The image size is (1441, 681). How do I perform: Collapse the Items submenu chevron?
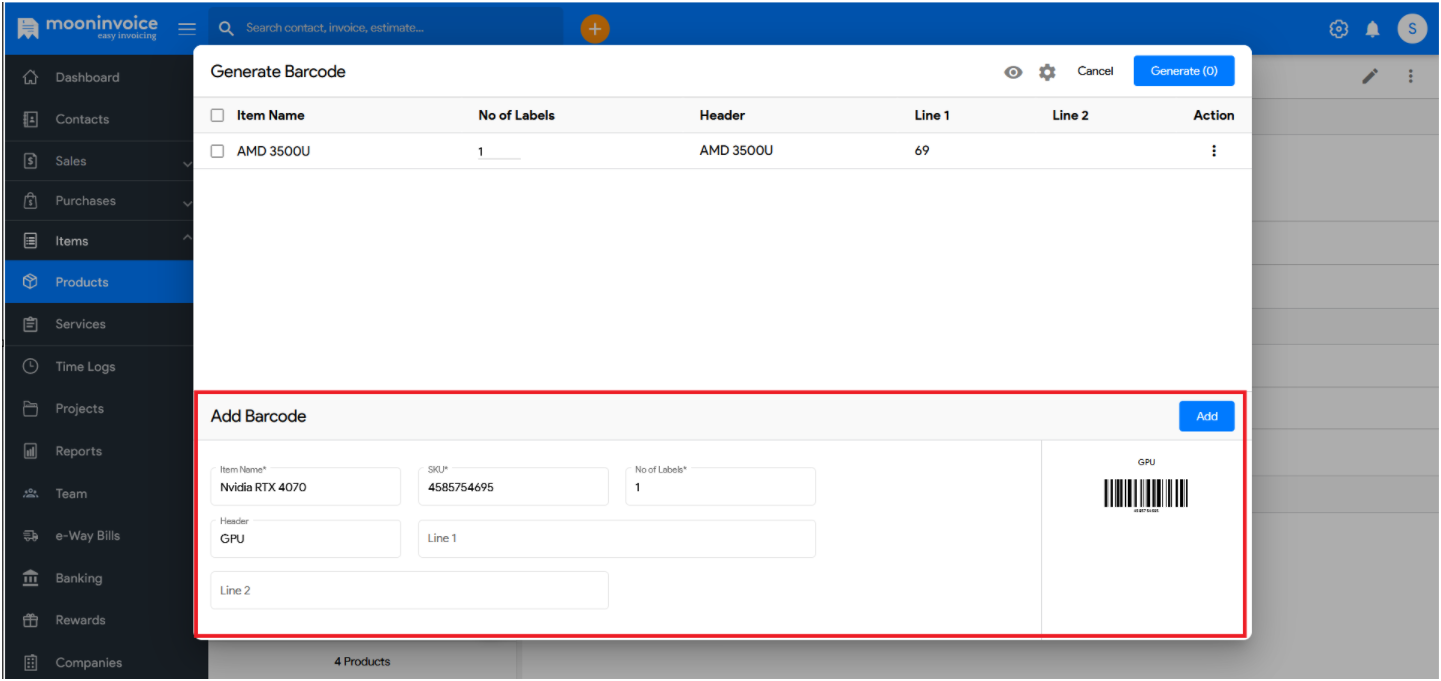[x=187, y=238]
